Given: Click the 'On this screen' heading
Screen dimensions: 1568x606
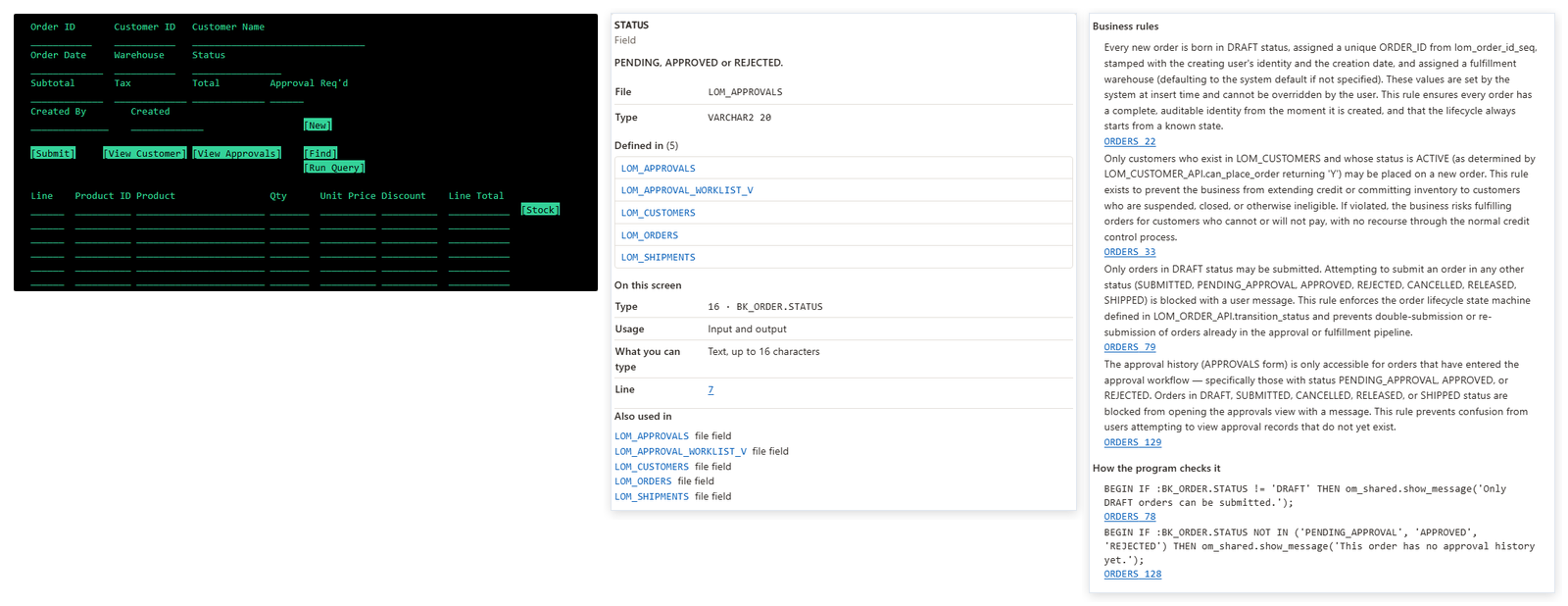Looking at the screenshot, I should click(x=648, y=285).
